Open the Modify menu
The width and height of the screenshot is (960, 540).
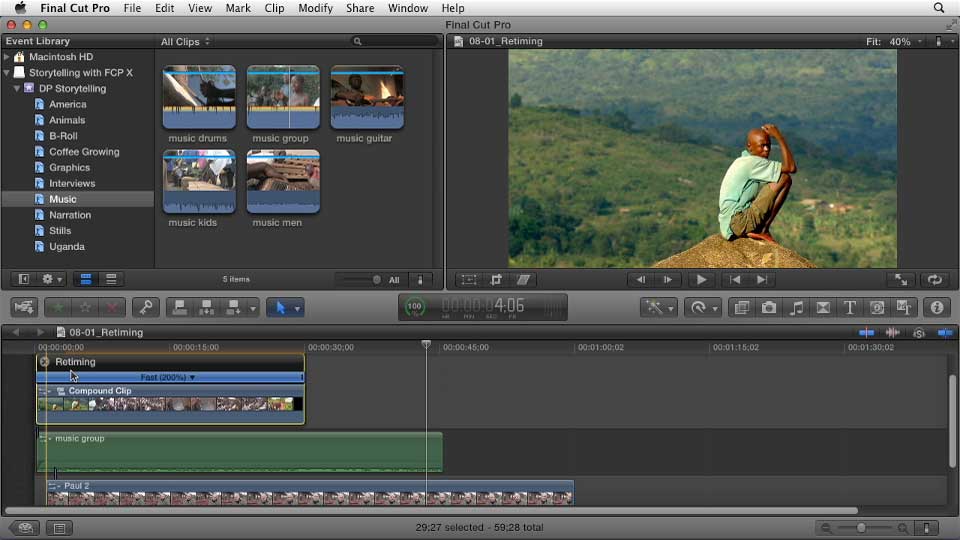315,8
